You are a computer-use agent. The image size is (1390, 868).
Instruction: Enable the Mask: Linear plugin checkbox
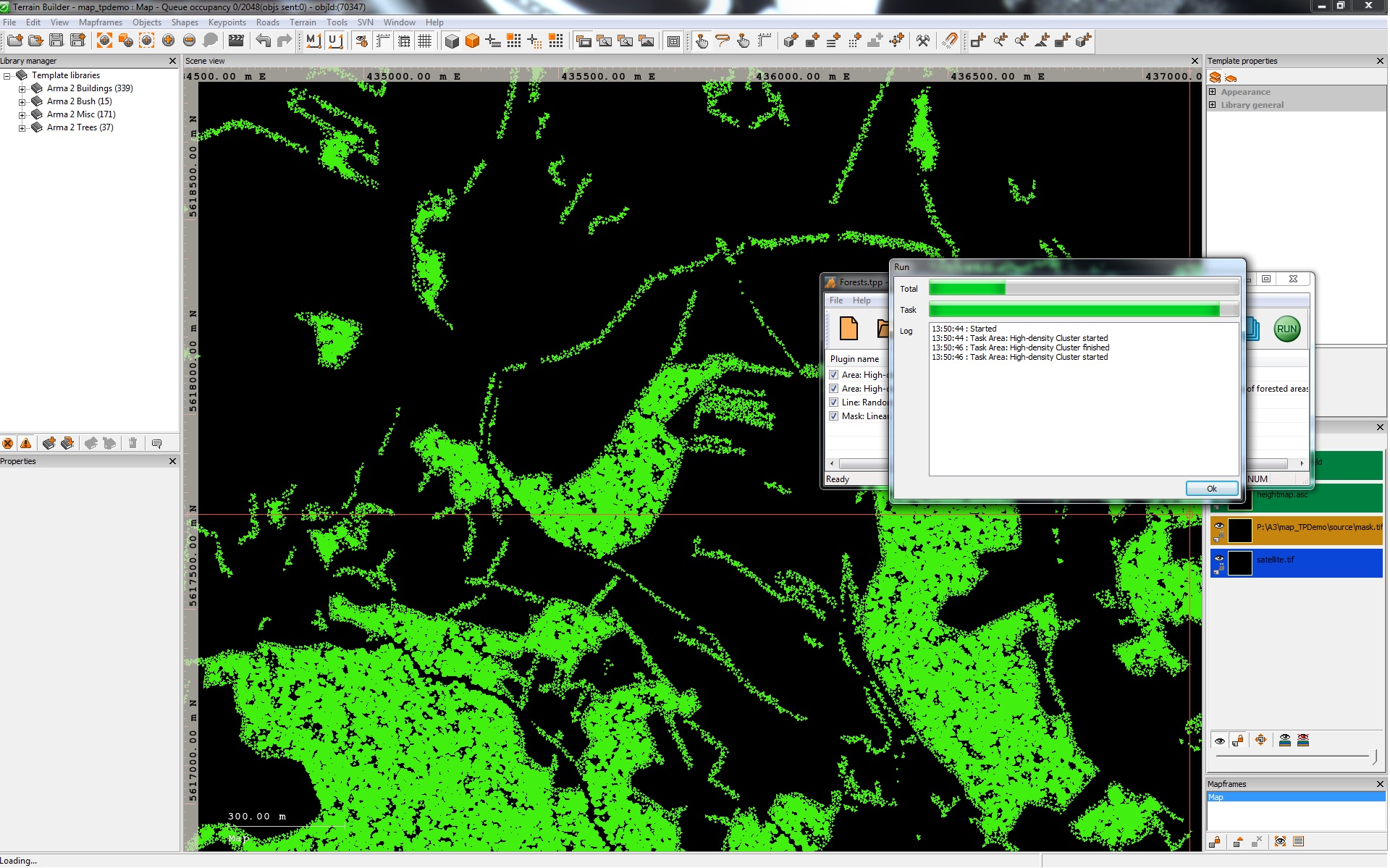[x=834, y=416]
